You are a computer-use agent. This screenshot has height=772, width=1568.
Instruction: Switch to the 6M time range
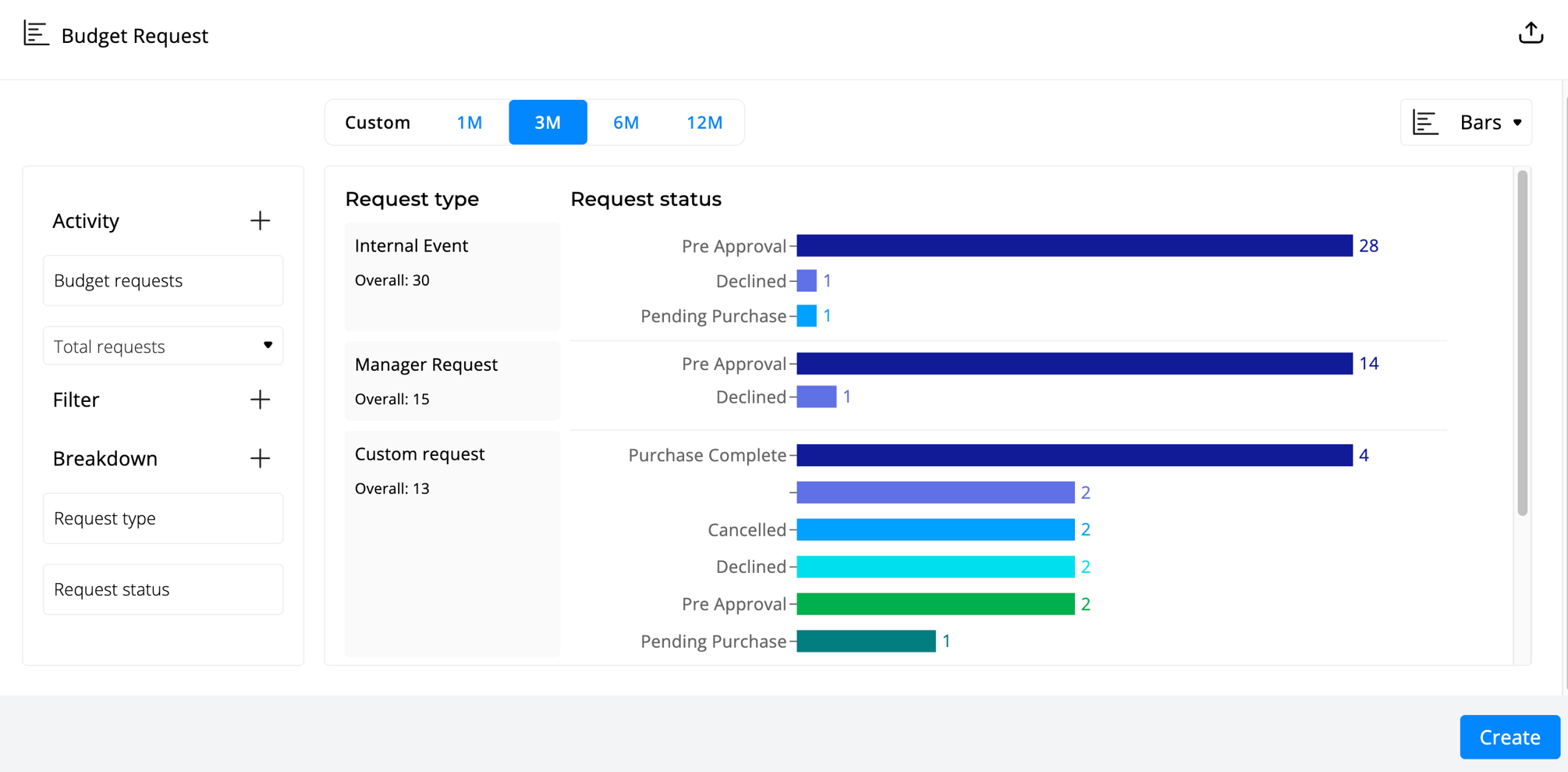(626, 123)
